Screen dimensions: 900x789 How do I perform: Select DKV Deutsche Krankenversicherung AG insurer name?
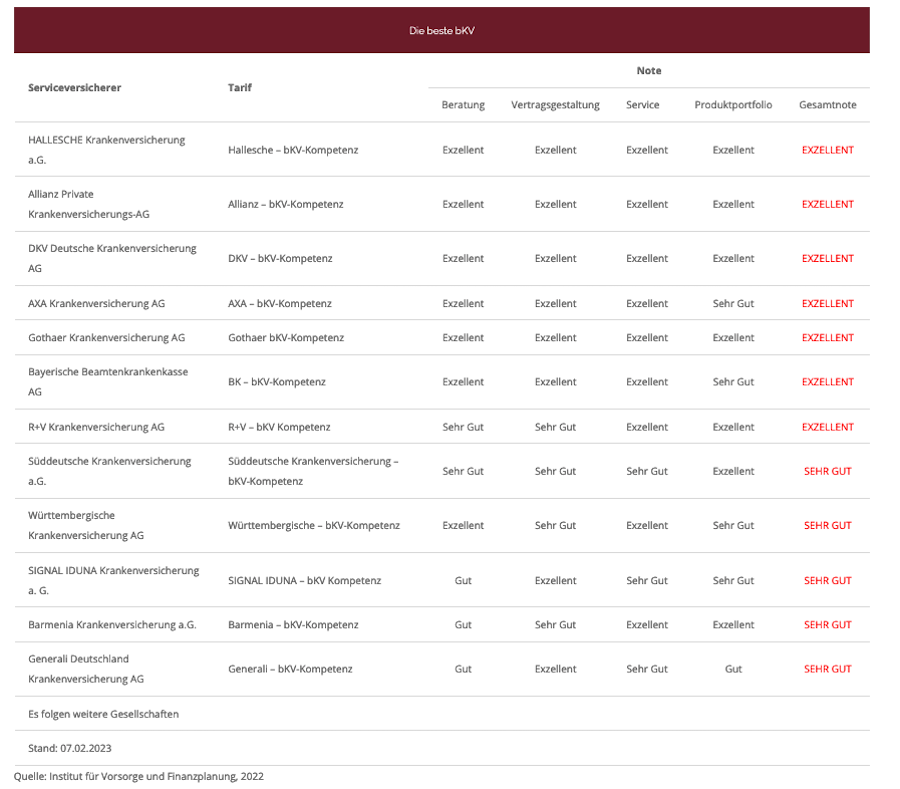click(112, 258)
